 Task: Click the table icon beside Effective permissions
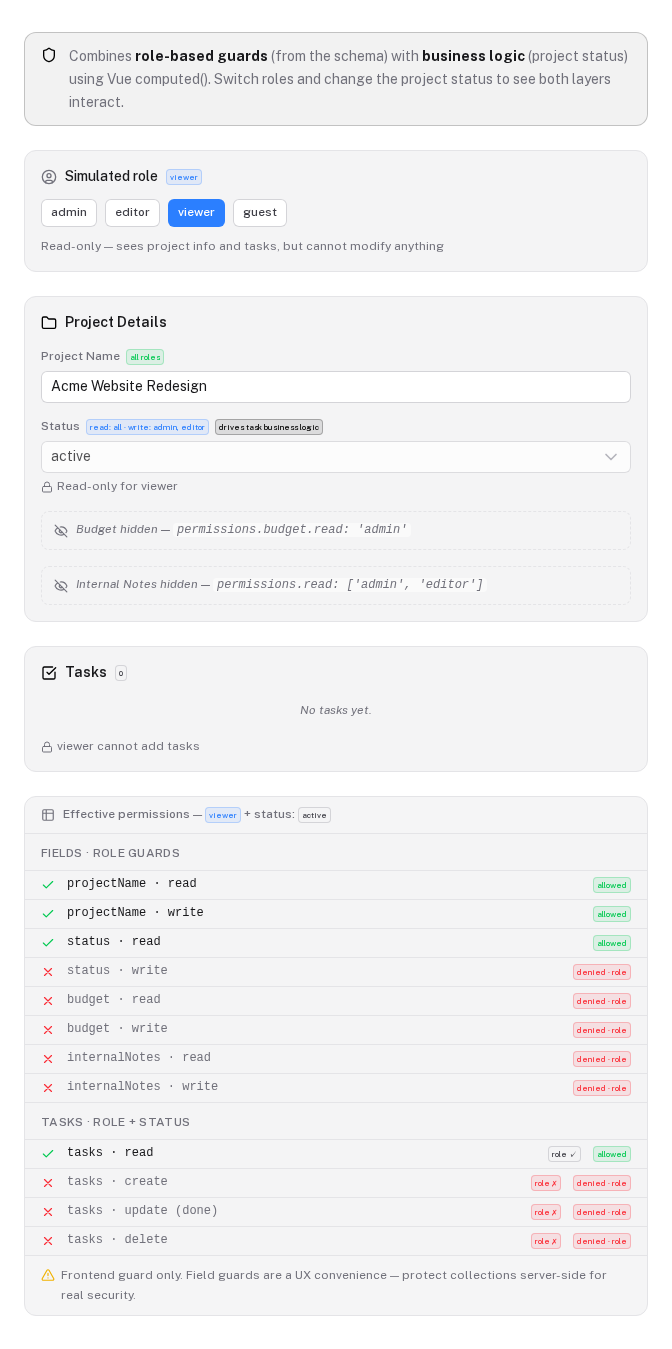[x=48, y=815]
